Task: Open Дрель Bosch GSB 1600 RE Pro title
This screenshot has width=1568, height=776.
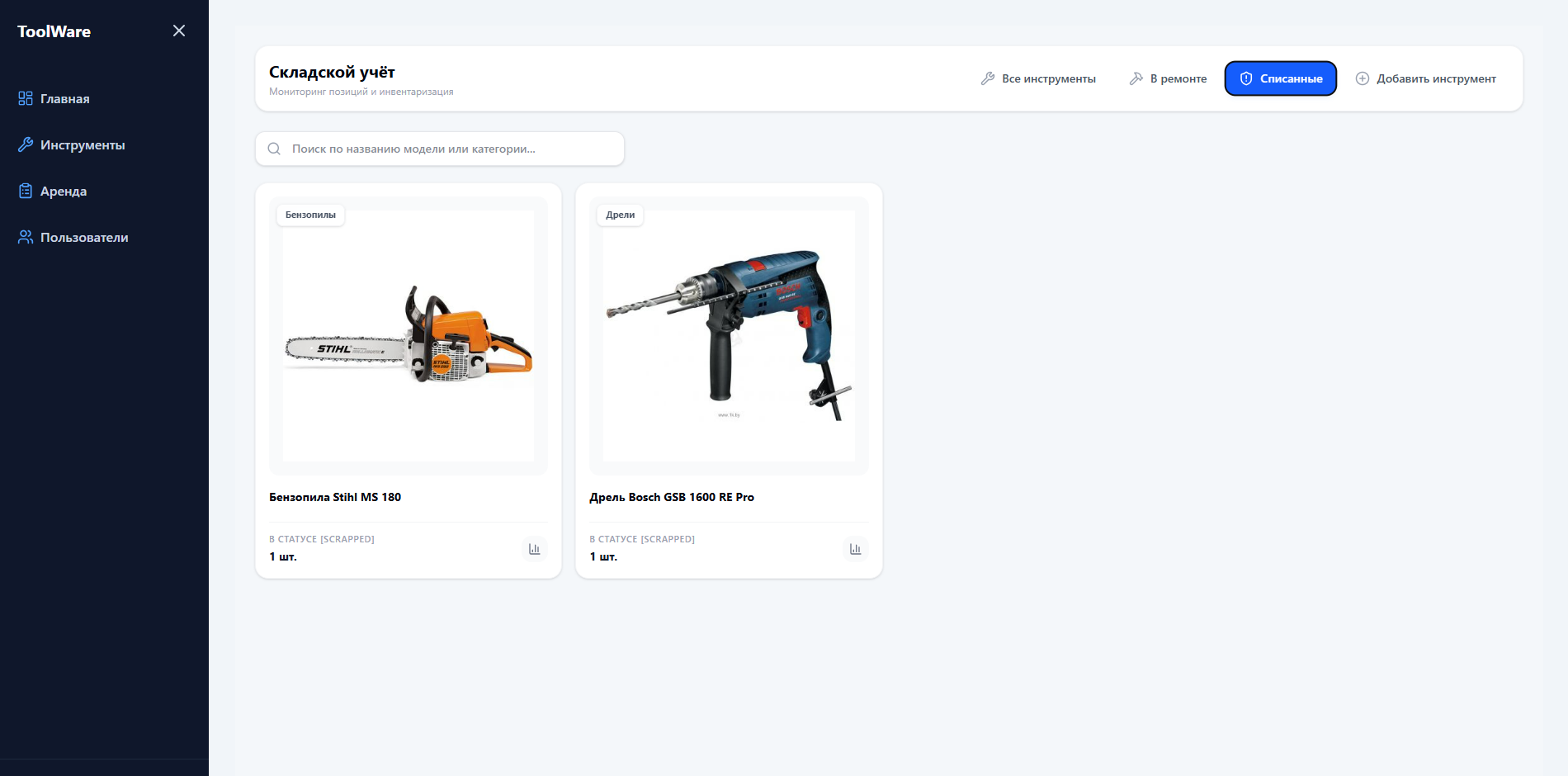Action: pos(672,497)
